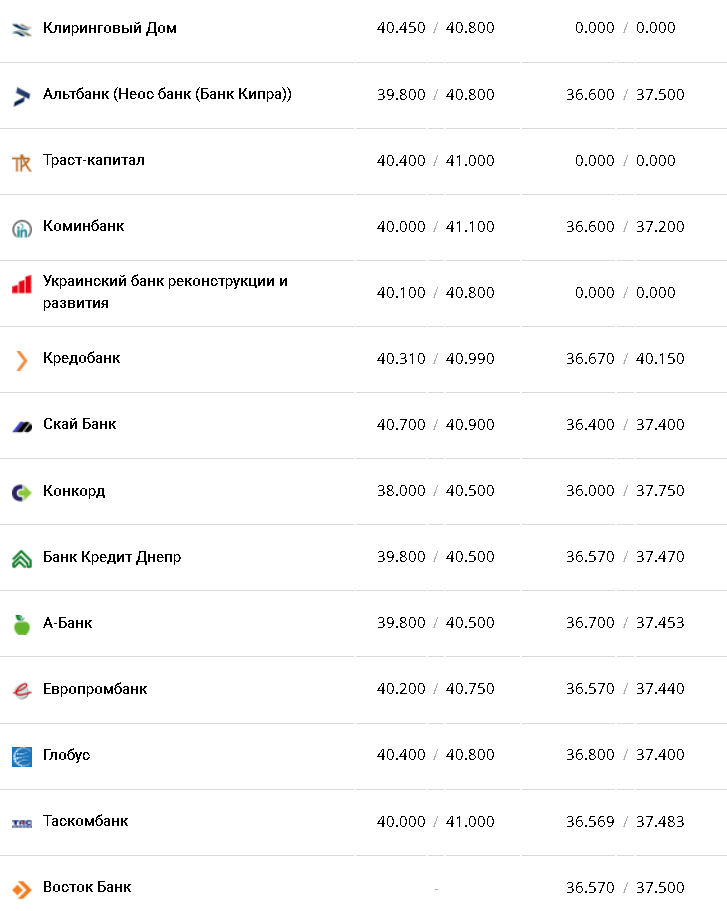Click Скай Банк rate 40.700 / 40.900
727x911 pixels.
(435, 425)
